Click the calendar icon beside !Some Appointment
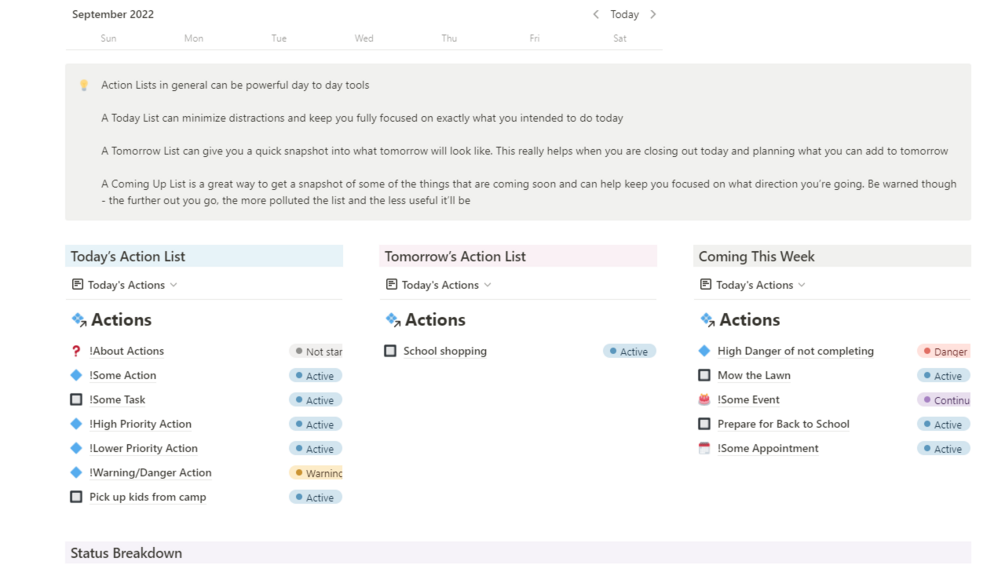This screenshot has height=565, width=1005. click(704, 448)
